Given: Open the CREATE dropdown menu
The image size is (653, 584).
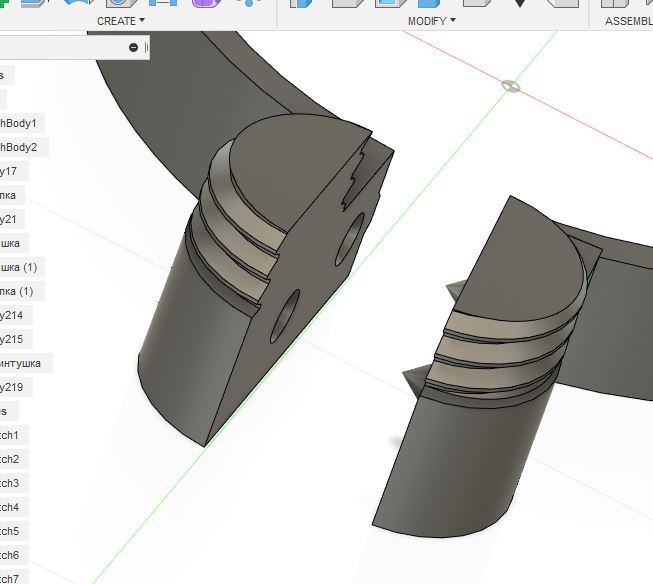Looking at the screenshot, I should pyautogui.click(x=121, y=21).
